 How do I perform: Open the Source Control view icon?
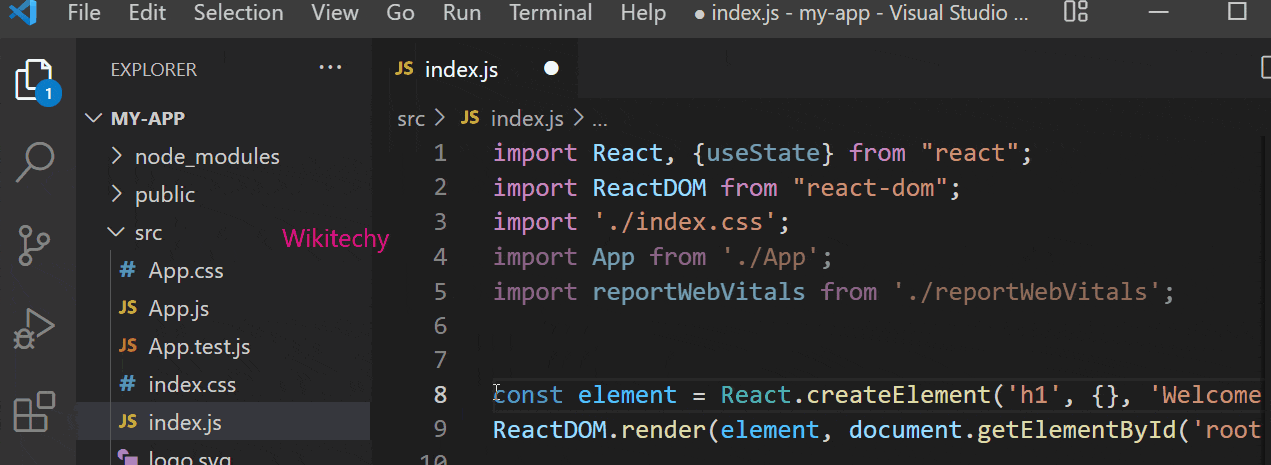34,245
